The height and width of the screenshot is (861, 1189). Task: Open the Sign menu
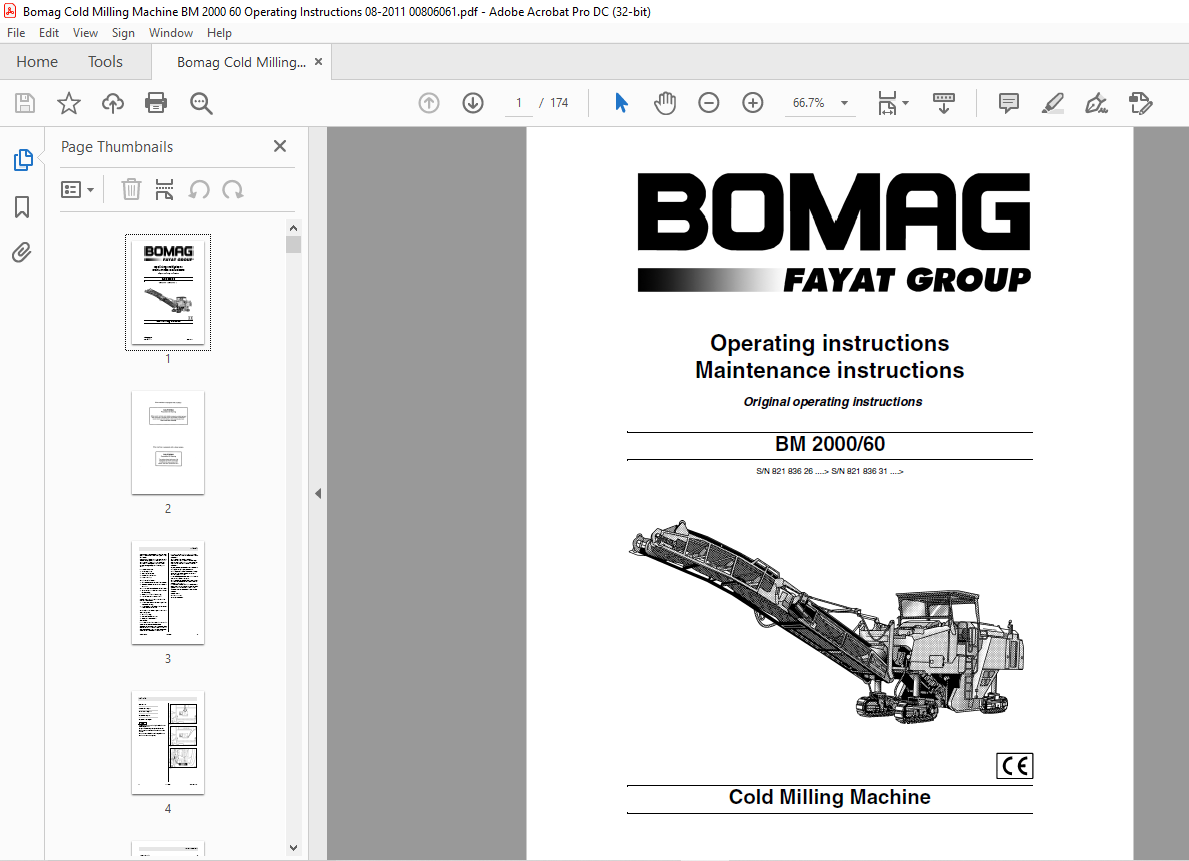(x=123, y=33)
